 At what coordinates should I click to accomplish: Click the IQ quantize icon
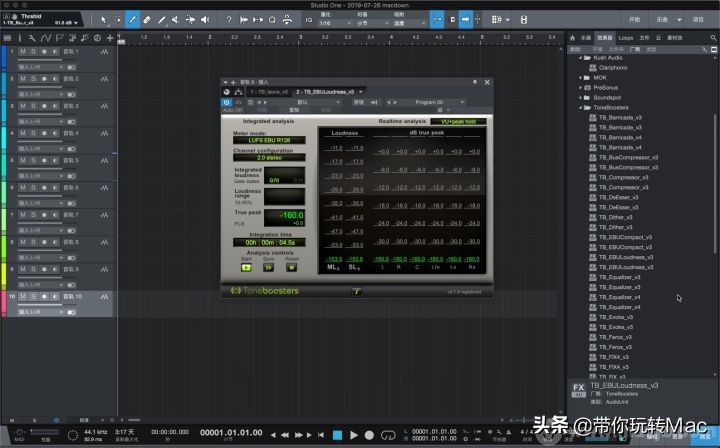click(x=309, y=20)
